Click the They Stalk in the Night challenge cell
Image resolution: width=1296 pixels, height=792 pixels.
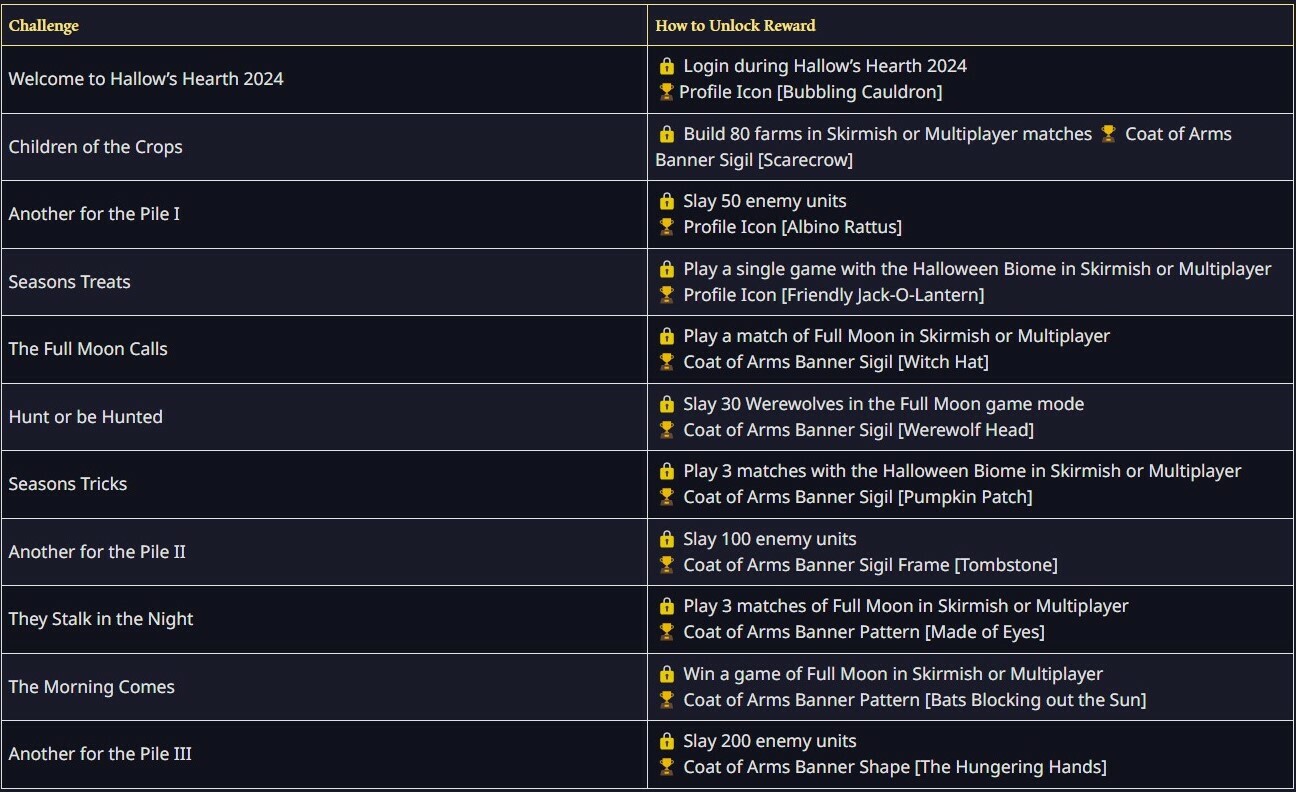point(101,619)
